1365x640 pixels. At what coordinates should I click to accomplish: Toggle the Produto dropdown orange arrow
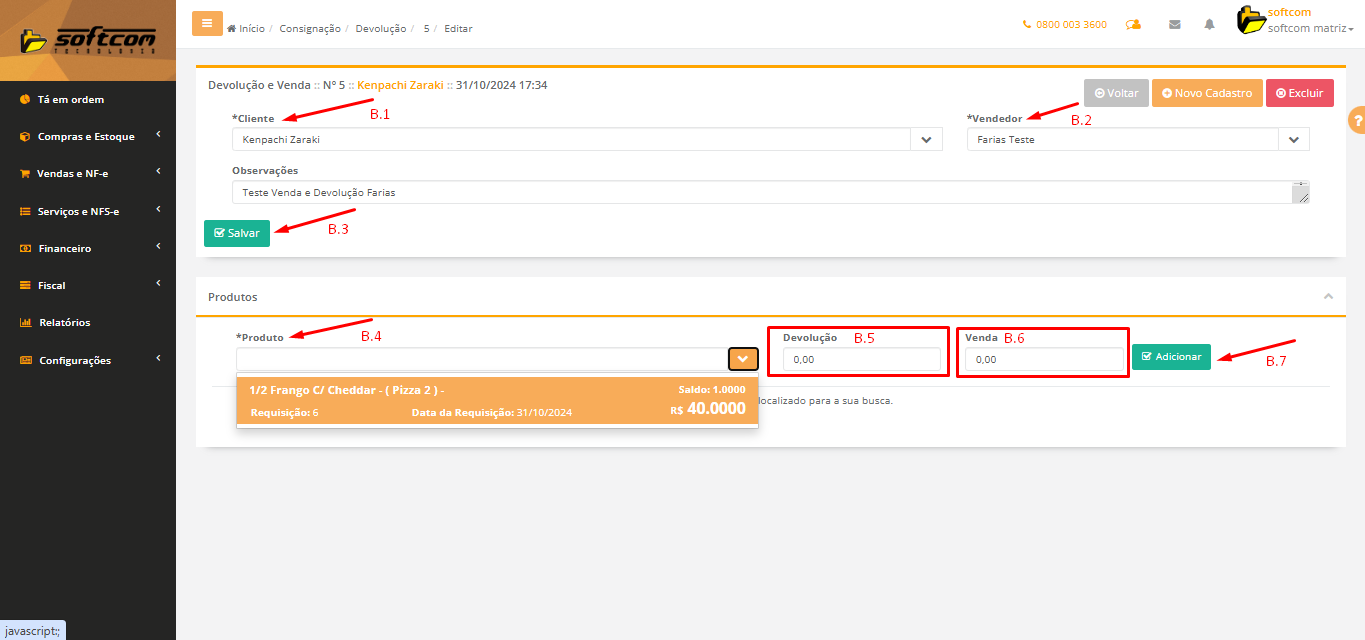click(743, 359)
